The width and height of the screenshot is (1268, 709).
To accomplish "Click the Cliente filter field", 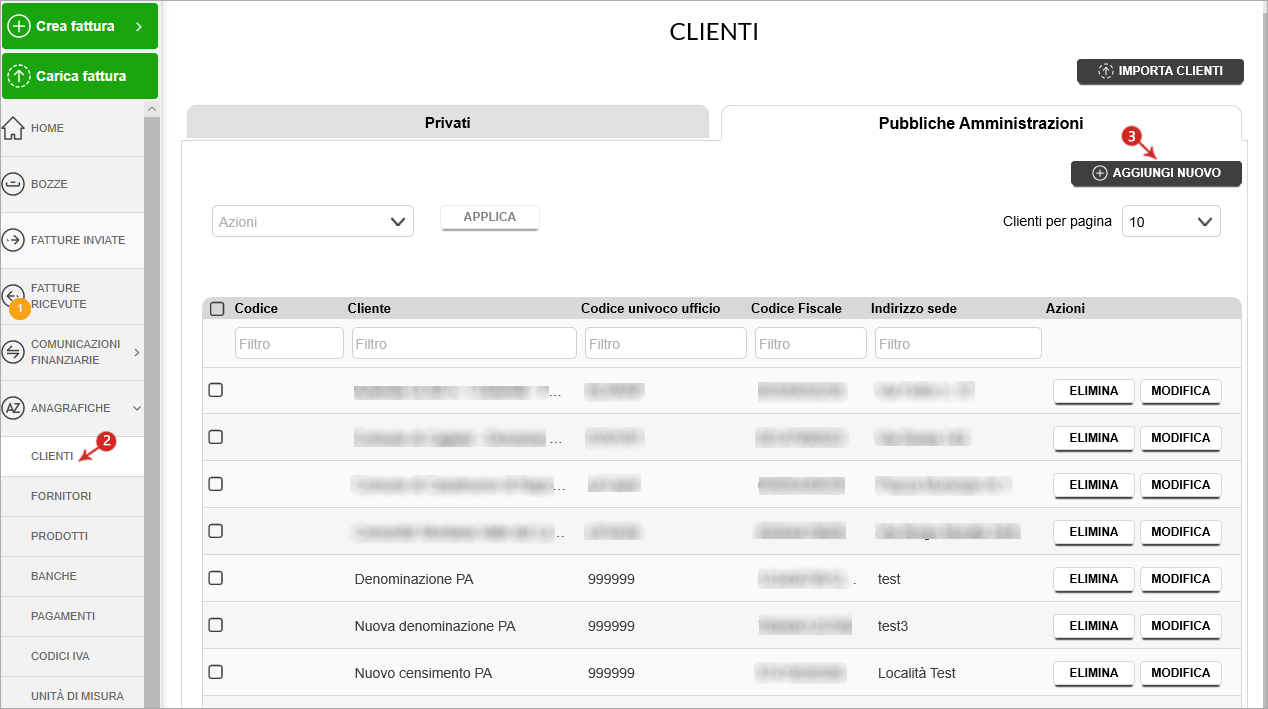I will tap(464, 343).
